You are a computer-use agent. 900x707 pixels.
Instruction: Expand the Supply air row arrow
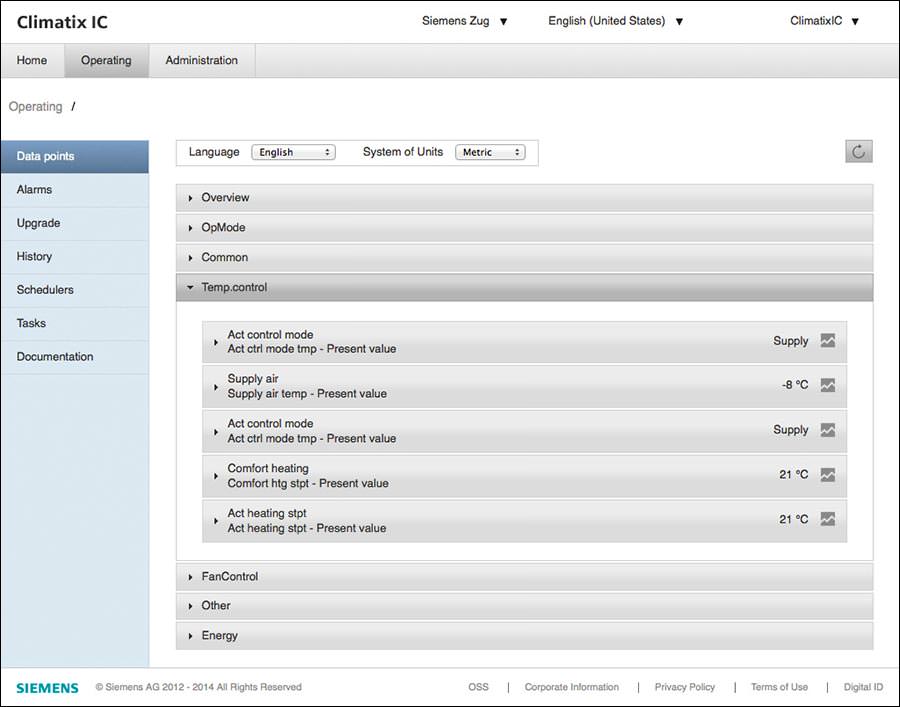(216, 387)
